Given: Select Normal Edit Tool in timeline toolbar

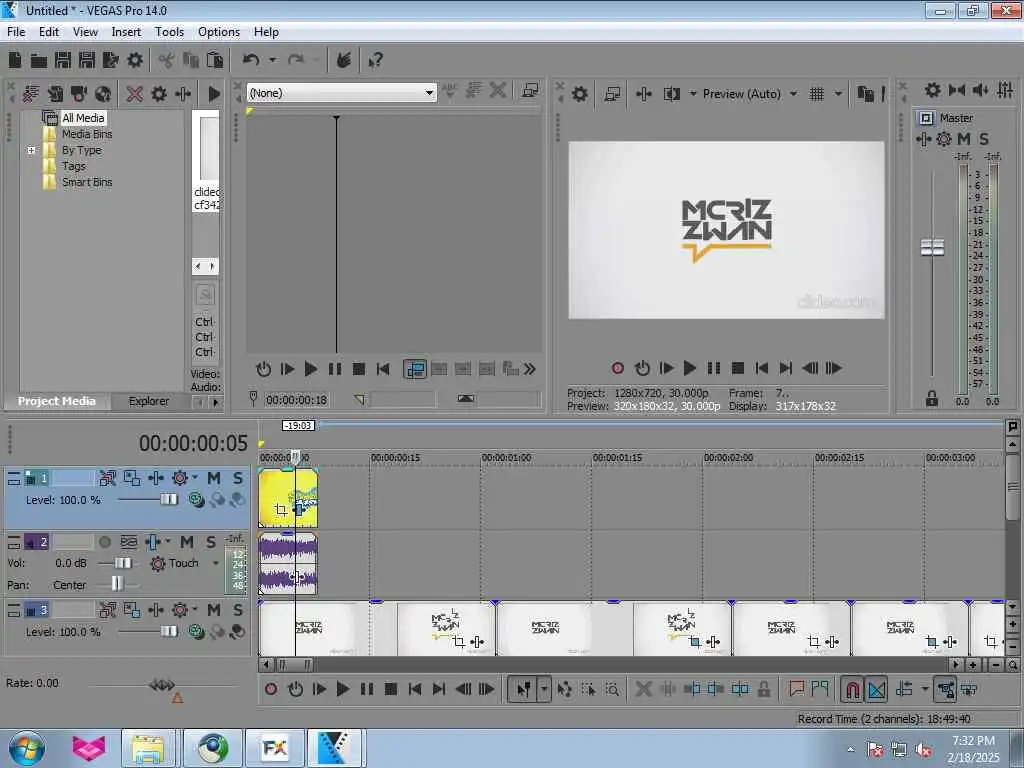Looking at the screenshot, I should pos(523,689).
